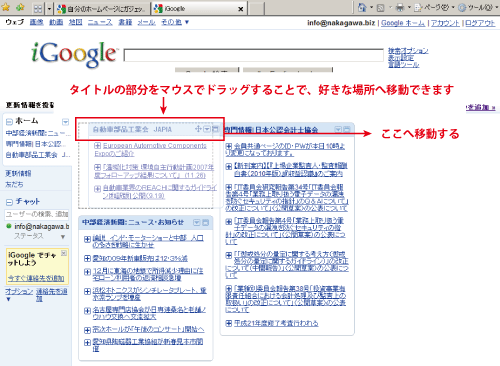Open メール in the Google bar
This screenshot has width=500, height=366.
point(146,22)
